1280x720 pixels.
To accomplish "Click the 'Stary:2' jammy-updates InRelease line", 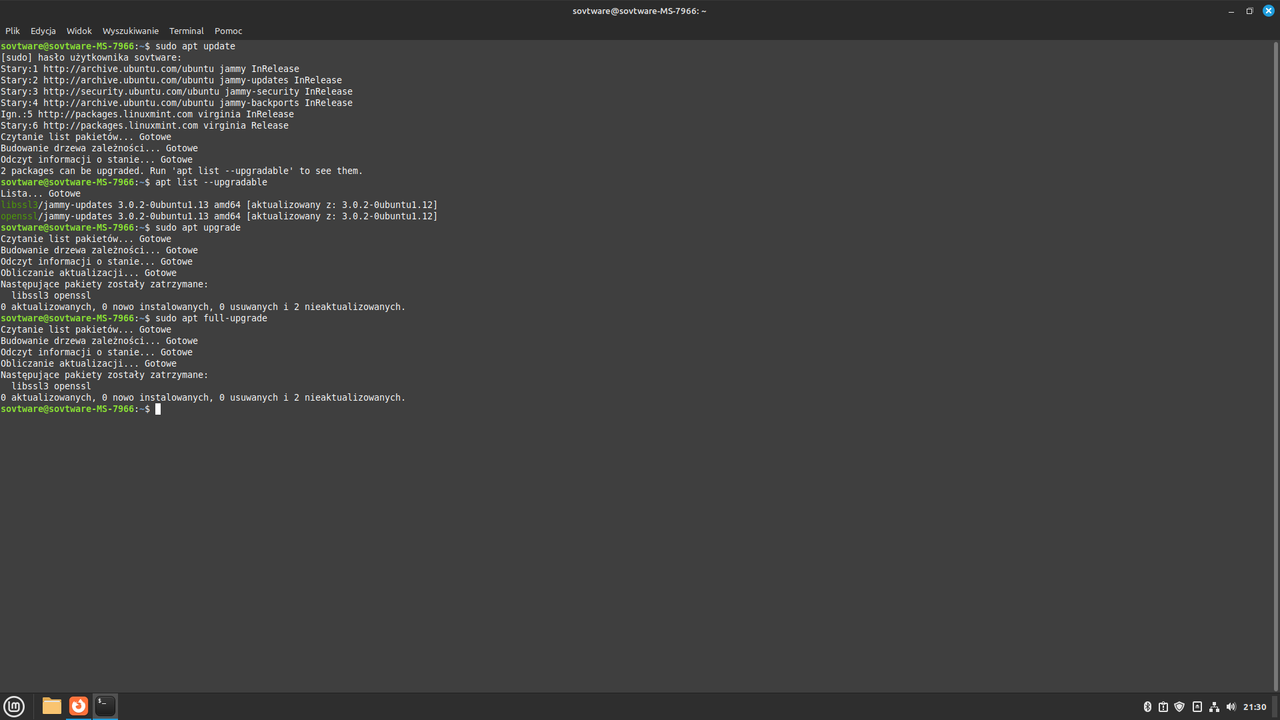I will (171, 81).
